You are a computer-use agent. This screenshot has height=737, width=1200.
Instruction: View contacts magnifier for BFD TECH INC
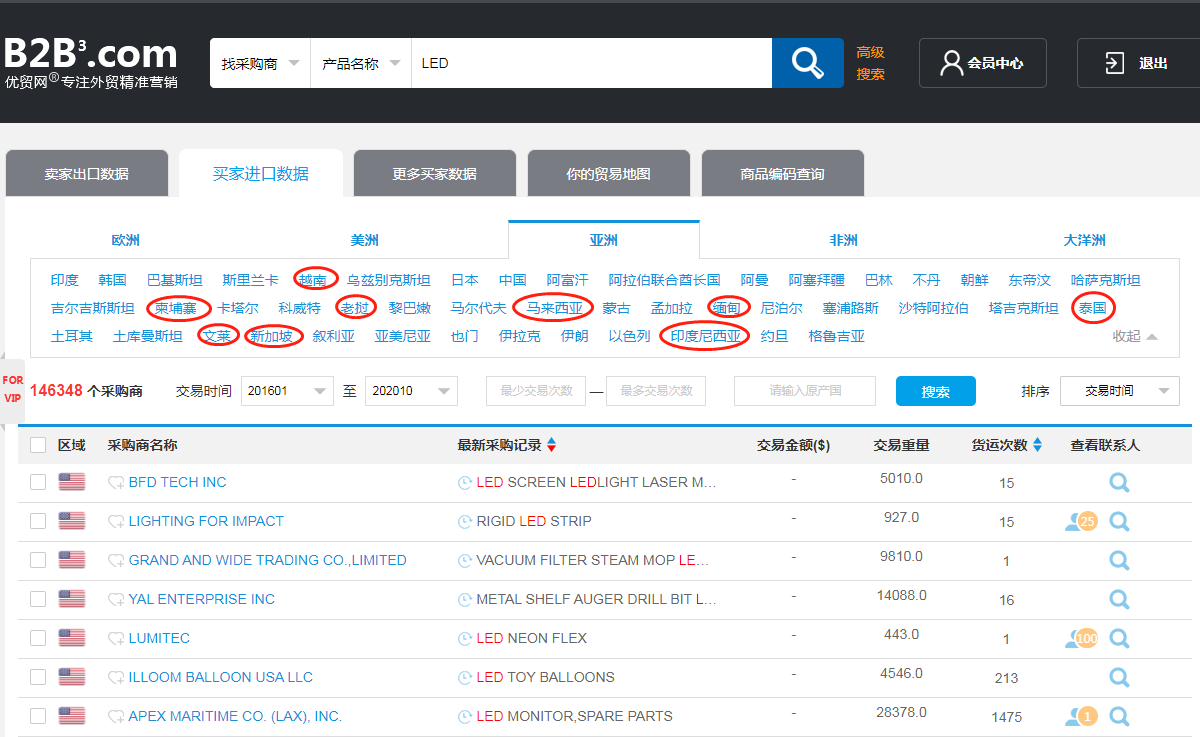point(1119,483)
